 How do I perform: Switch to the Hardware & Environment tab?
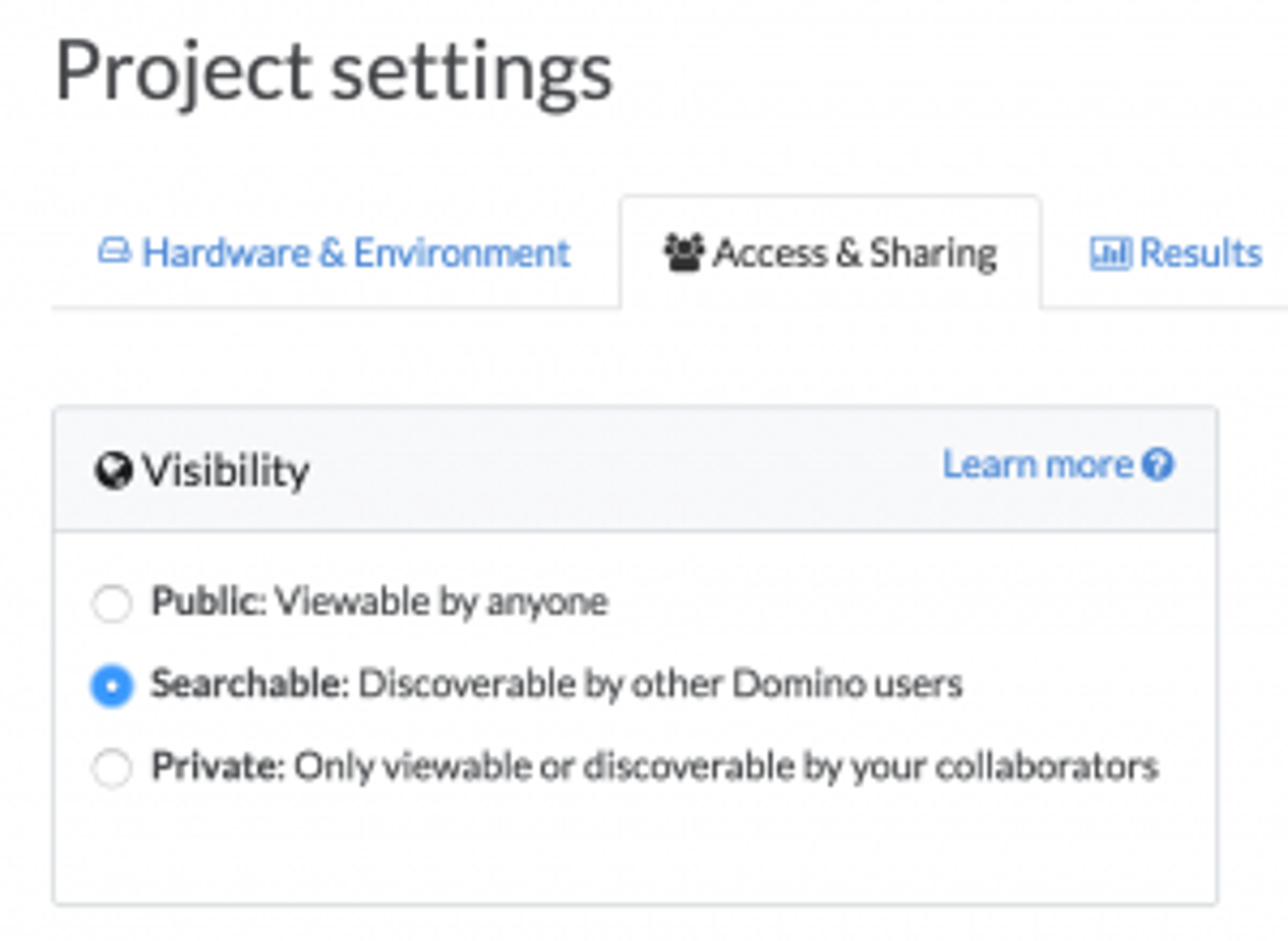[356, 253]
